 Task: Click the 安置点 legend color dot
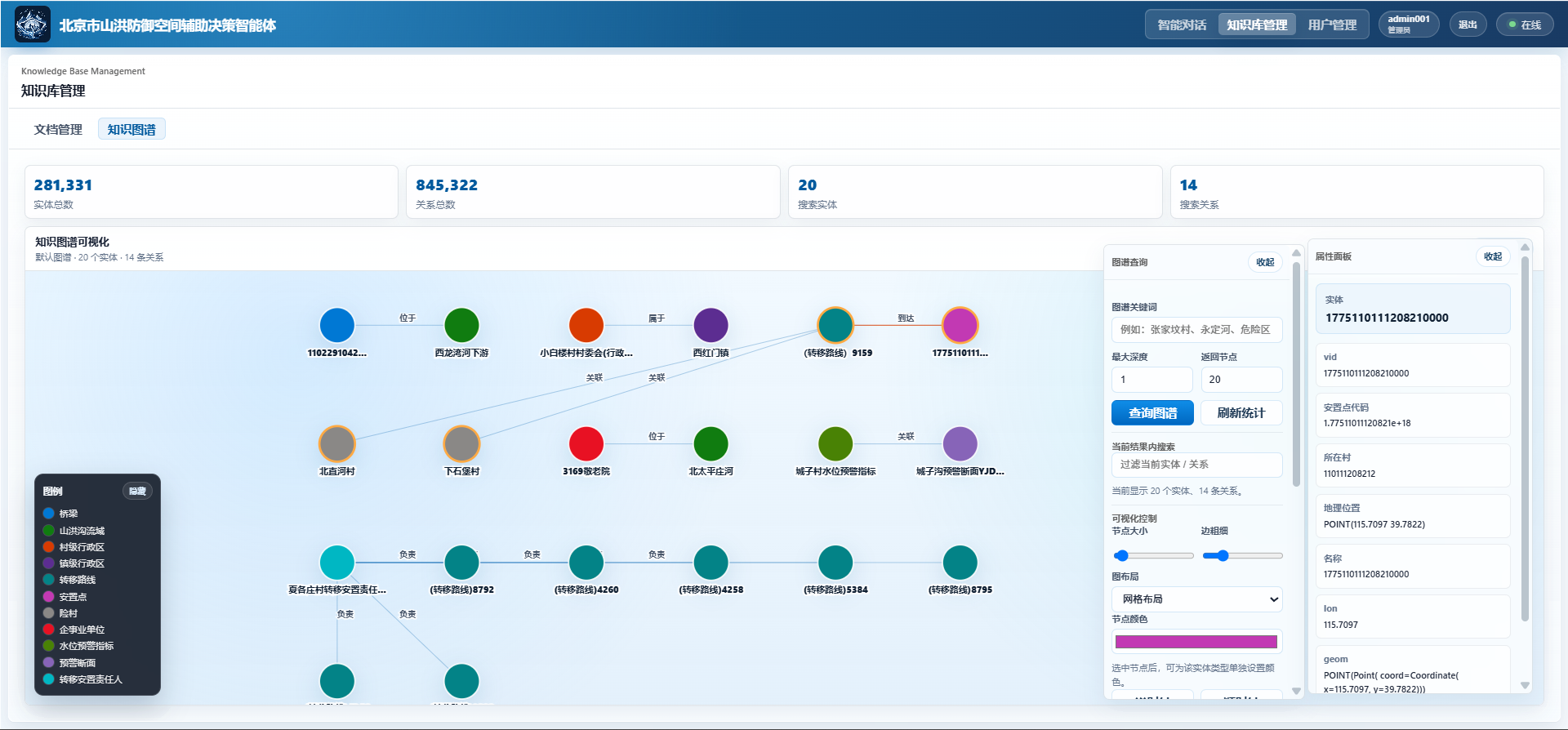(49, 596)
